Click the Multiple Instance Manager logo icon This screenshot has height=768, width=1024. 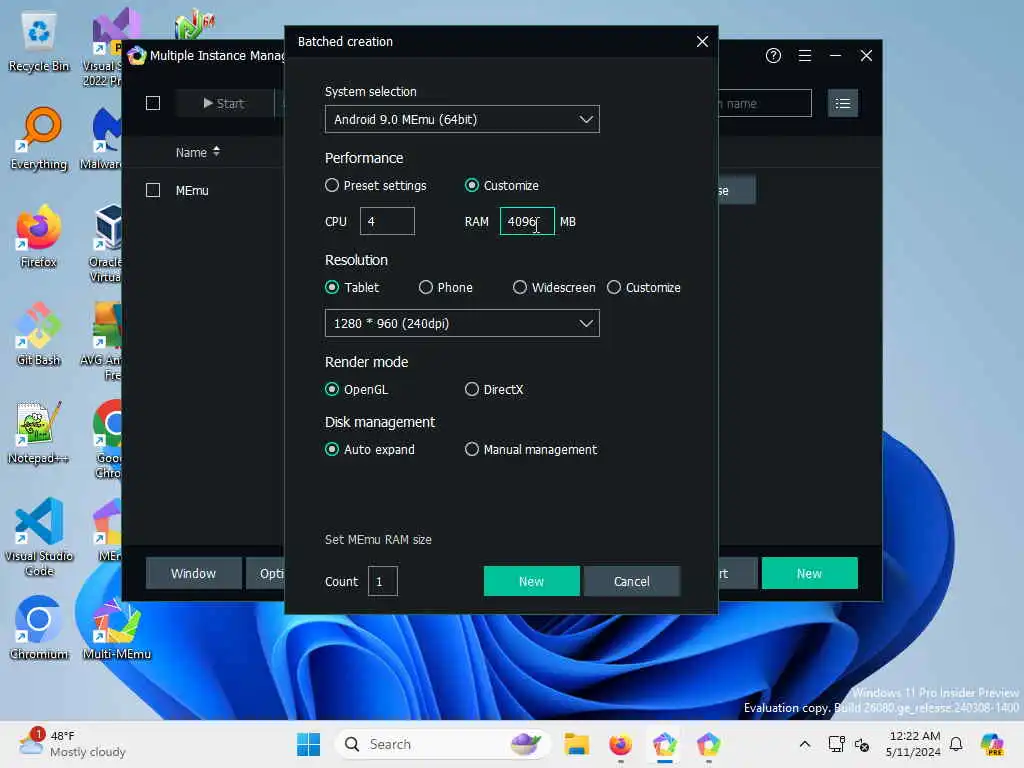pyautogui.click(x=136, y=56)
